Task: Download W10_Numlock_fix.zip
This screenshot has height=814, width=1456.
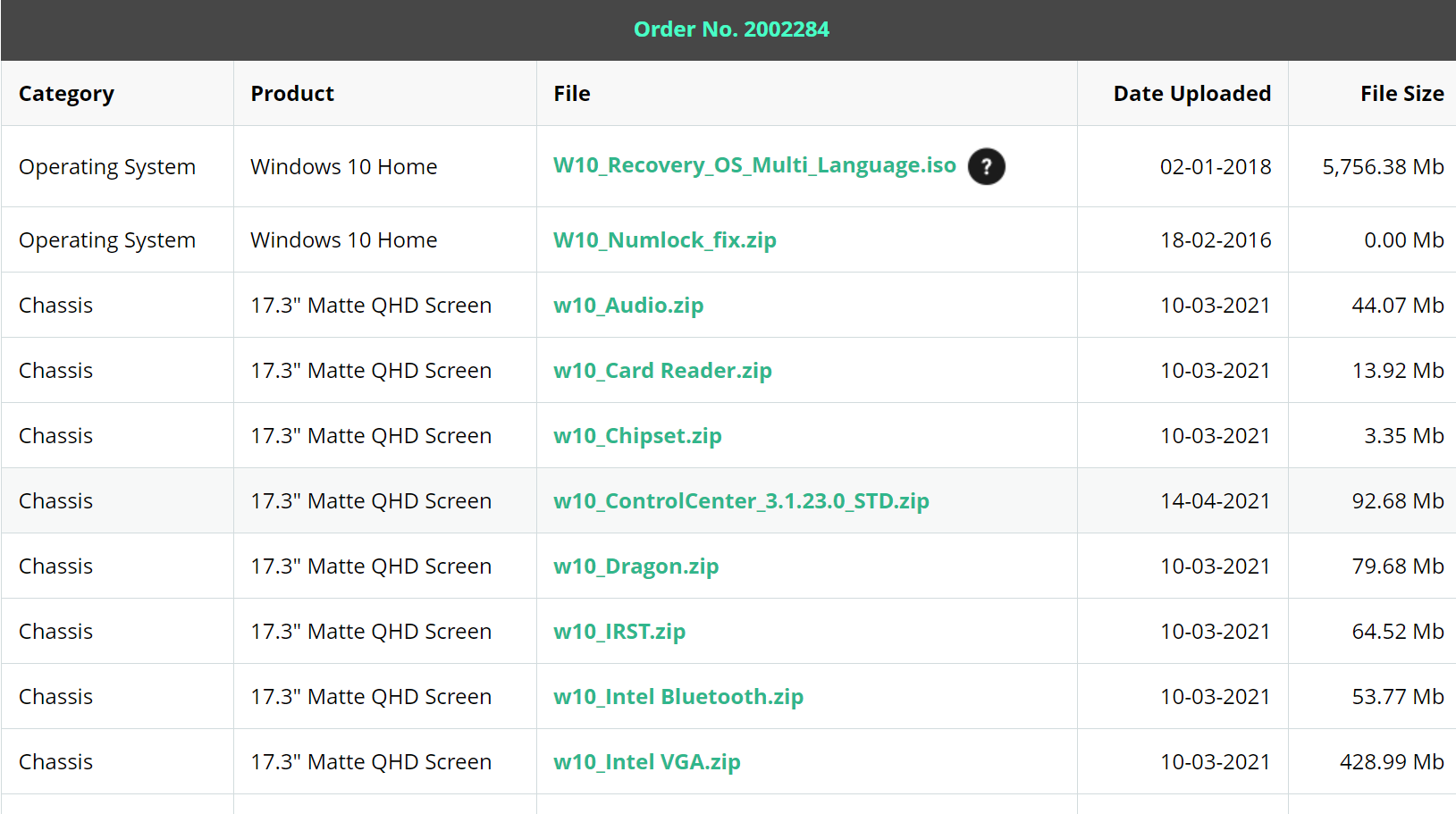Action: (664, 240)
